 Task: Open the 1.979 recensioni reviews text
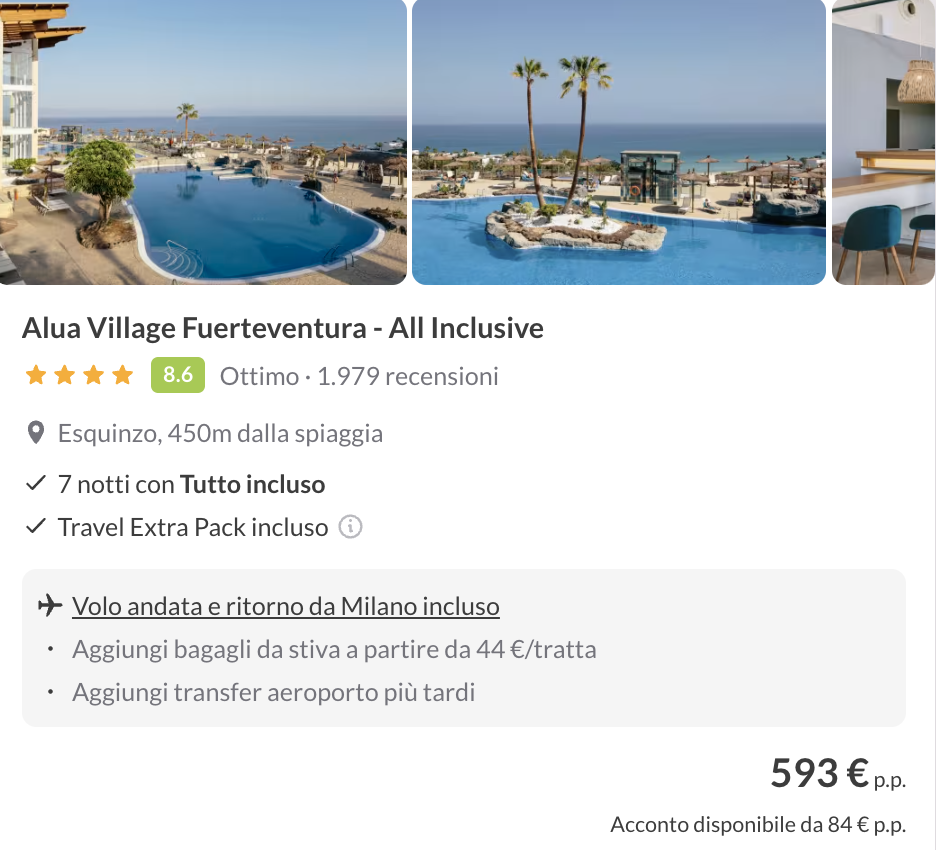408,376
